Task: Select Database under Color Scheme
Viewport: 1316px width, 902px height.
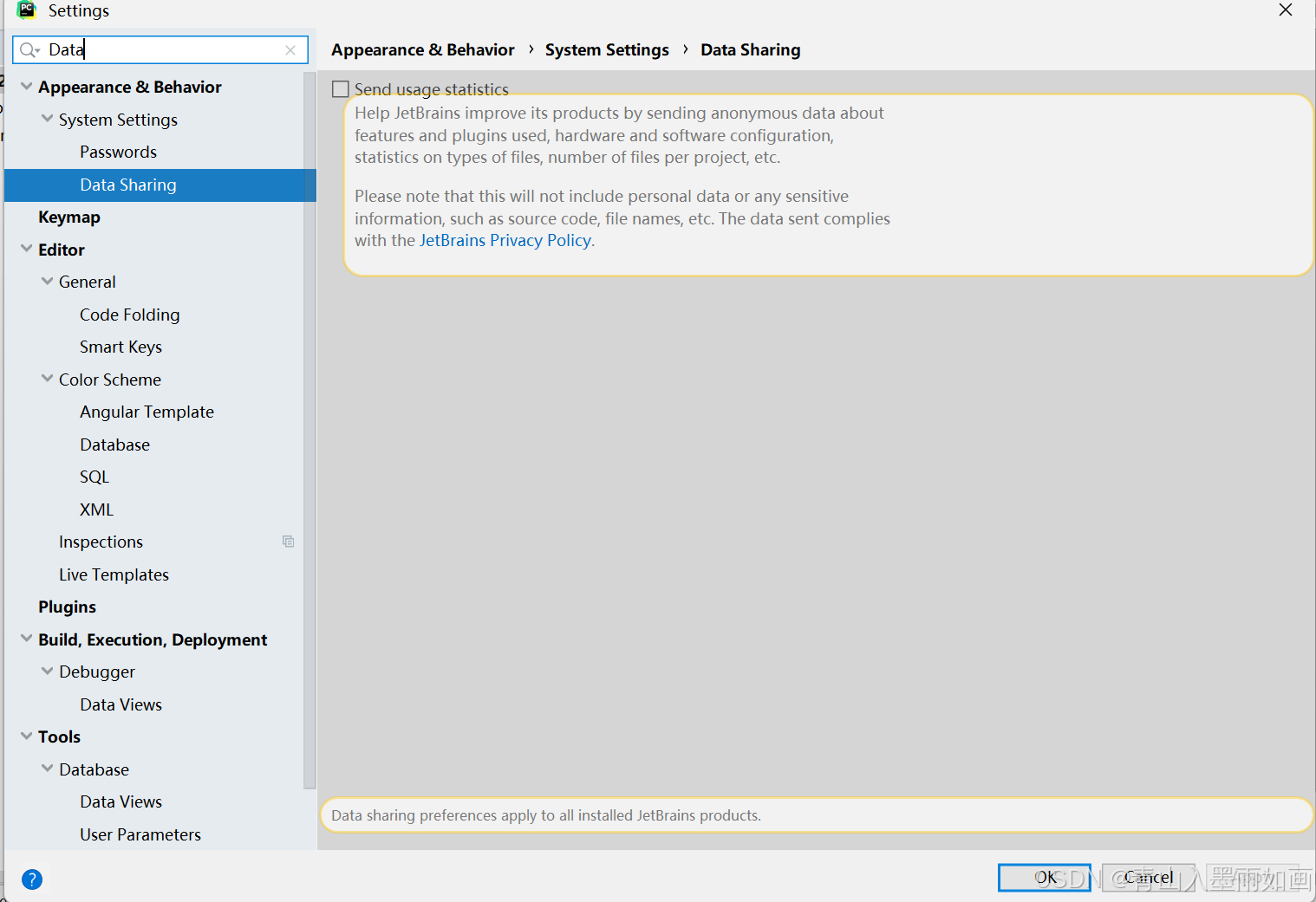Action: 115,445
